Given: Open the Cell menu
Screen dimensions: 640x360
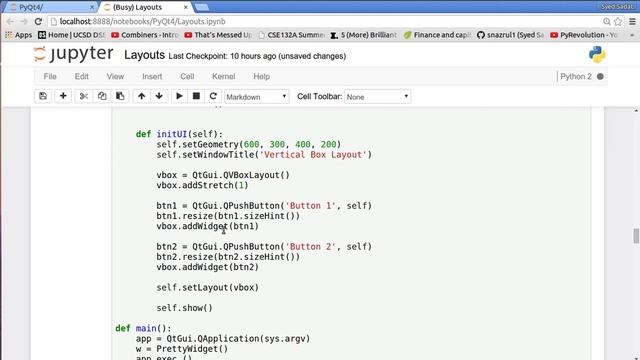Looking at the screenshot, I should tap(187, 77).
